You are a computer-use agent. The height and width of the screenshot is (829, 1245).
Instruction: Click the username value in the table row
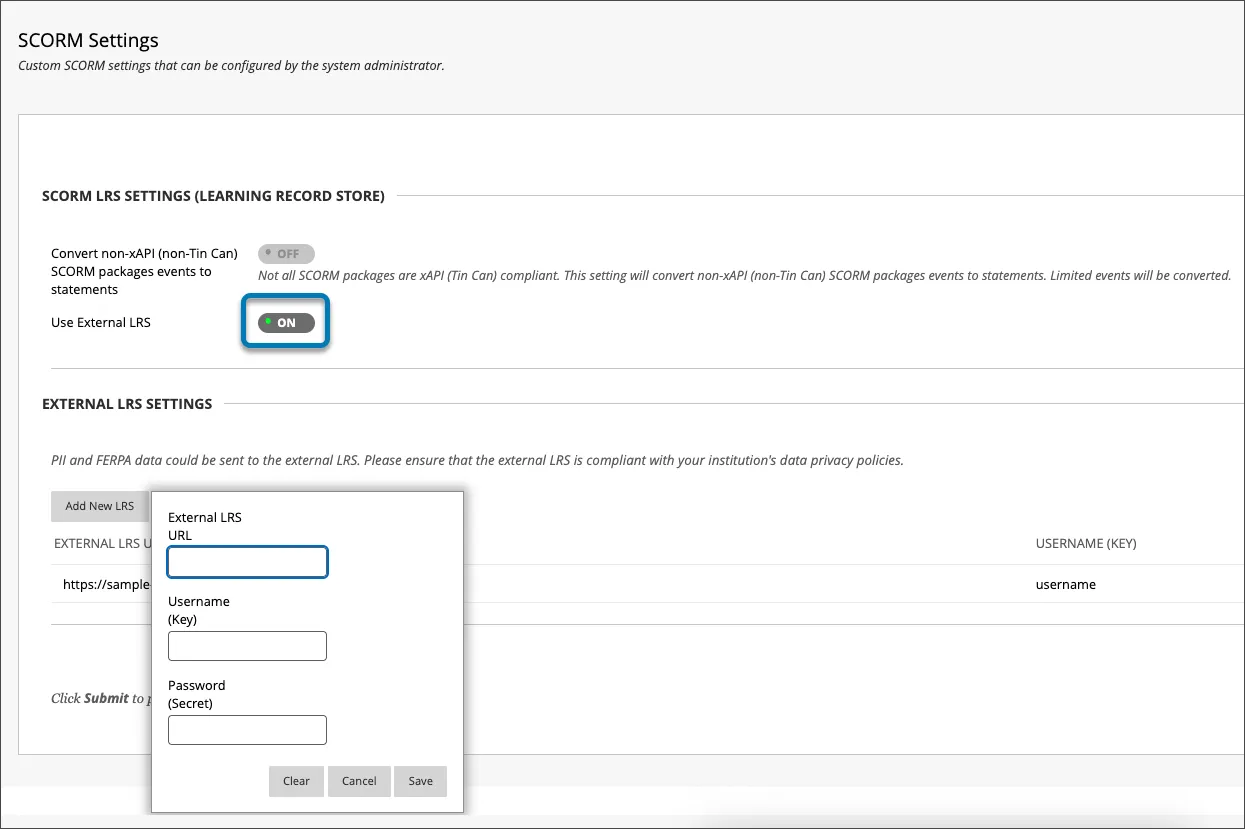click(x=1065, y=584)
